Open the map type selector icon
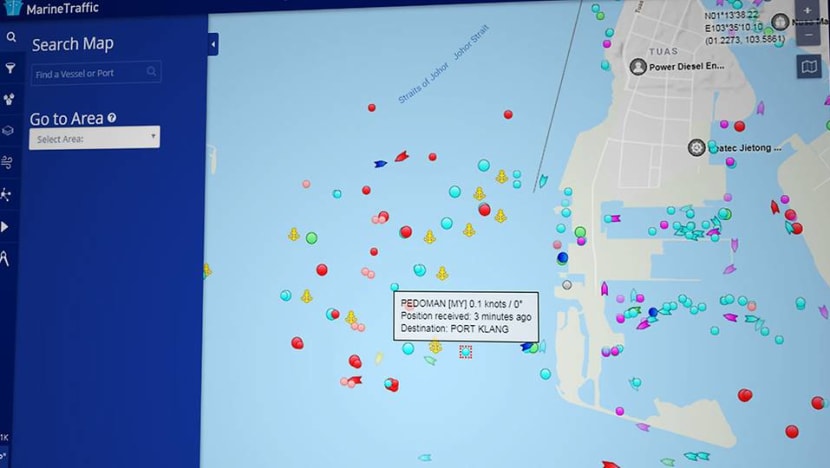830x468 pixels. [x=809, y=67]
